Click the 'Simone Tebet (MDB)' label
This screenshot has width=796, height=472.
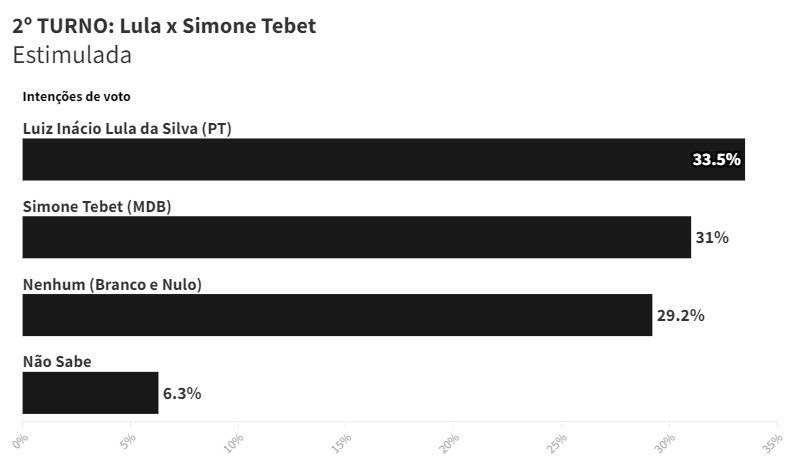pos(97,207)
